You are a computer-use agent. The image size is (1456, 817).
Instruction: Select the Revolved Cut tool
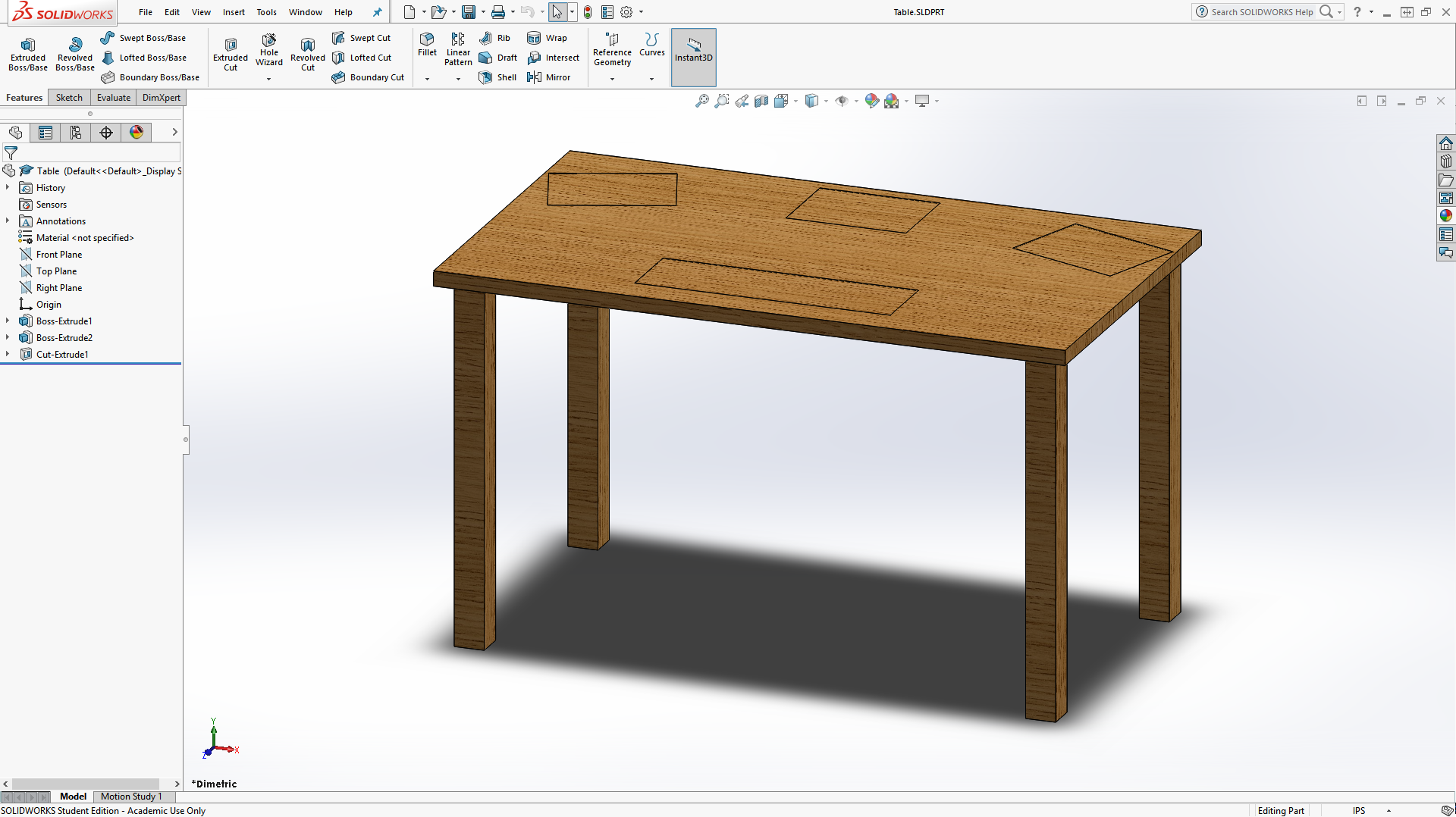(x=308, y=54)
